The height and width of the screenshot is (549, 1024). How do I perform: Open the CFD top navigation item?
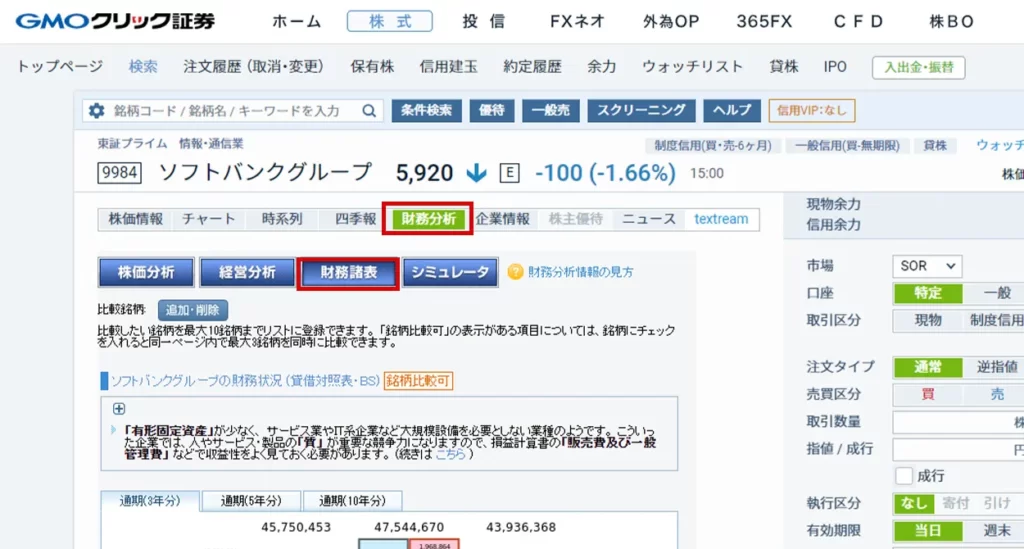coord(858,22)
